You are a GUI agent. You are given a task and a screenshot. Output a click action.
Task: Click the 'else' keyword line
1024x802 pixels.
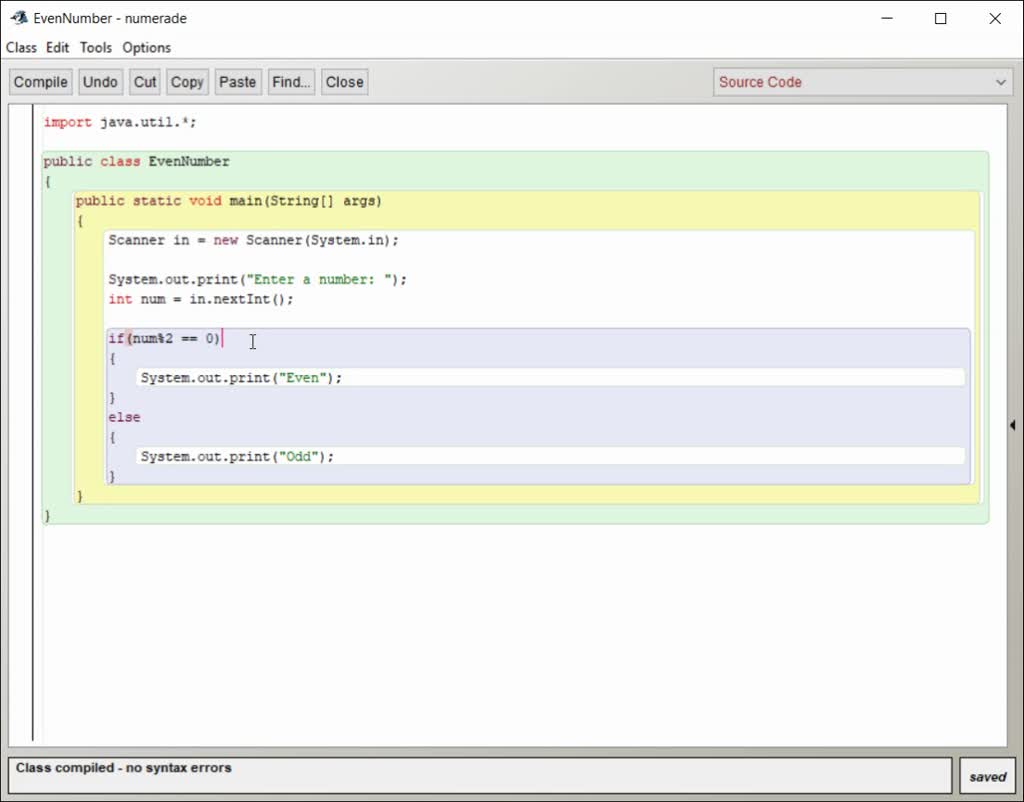click(125, 417)
